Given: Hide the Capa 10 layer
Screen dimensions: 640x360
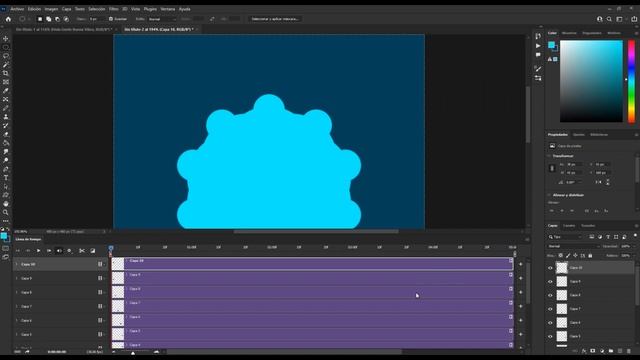Looking at the screenshot, I should [550, 268].
